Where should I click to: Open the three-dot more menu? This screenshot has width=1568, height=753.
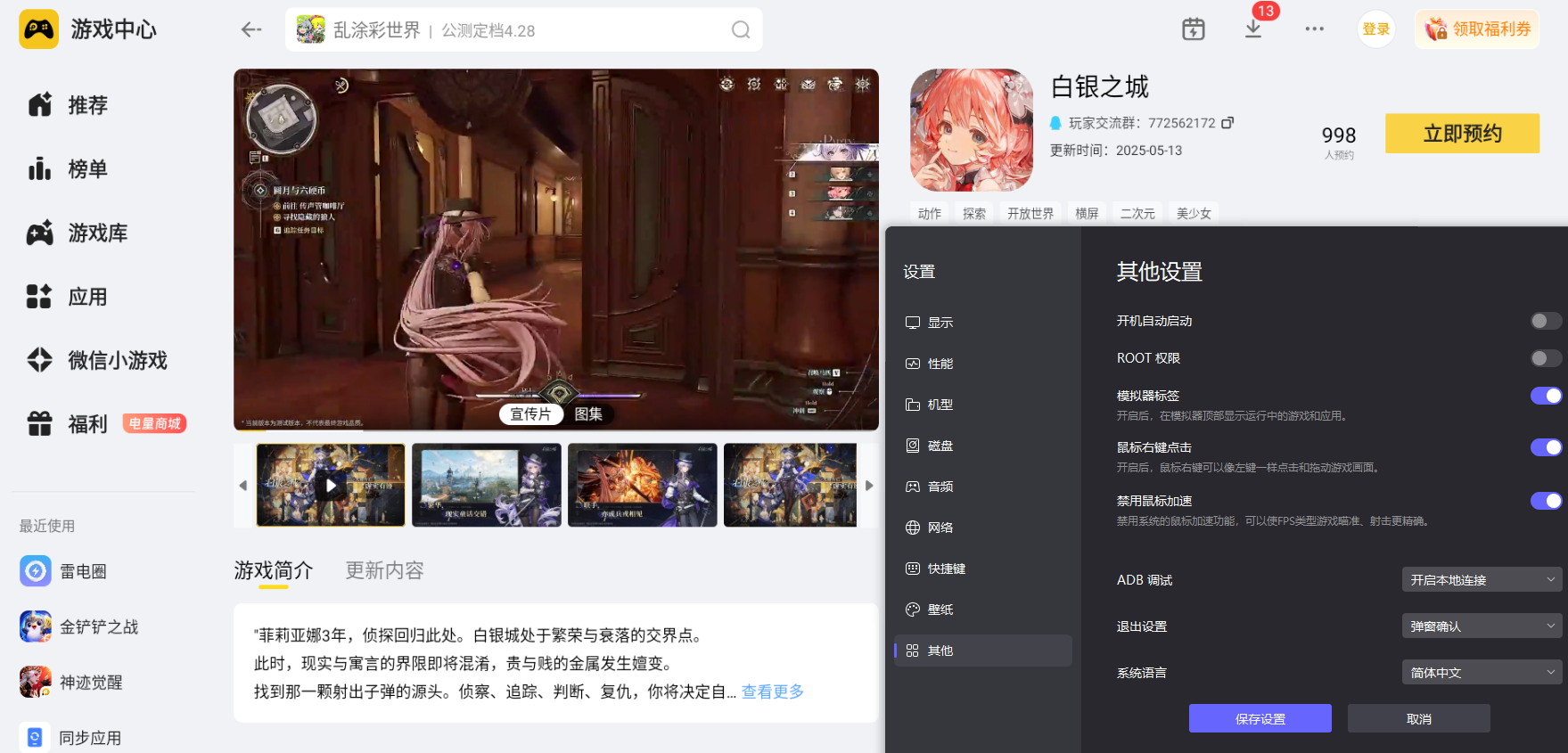click(x=1314, y=29)
